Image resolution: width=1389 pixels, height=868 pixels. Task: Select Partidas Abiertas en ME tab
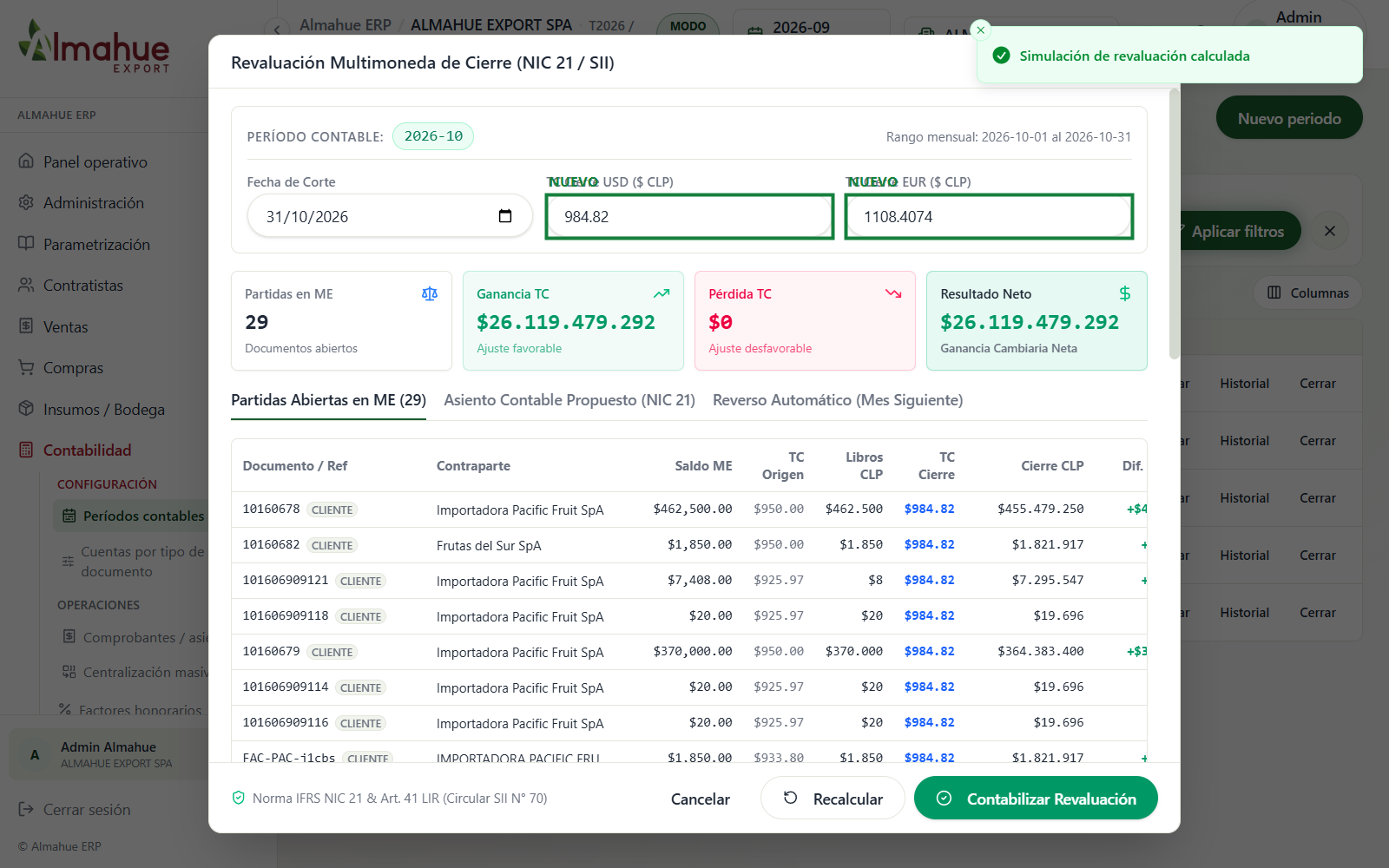328,400
